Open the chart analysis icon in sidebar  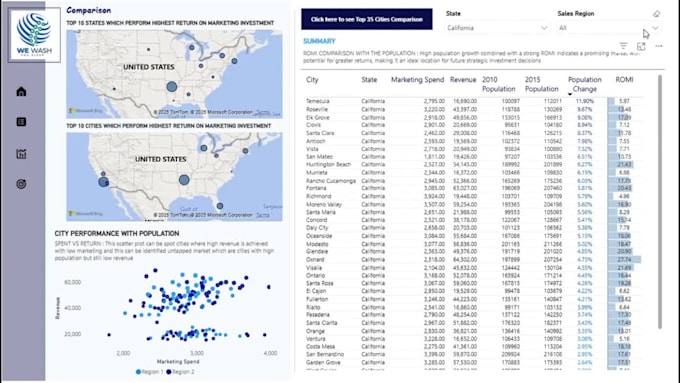click(21, 154)
